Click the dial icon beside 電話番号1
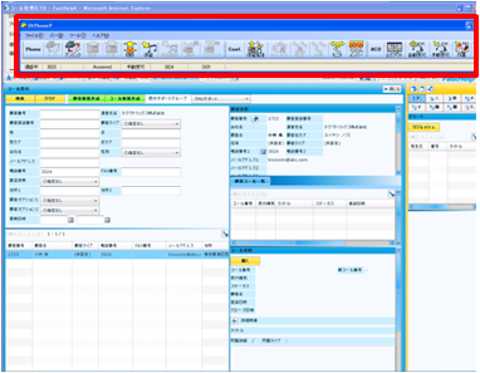480x373 pixels. point(263,152)
